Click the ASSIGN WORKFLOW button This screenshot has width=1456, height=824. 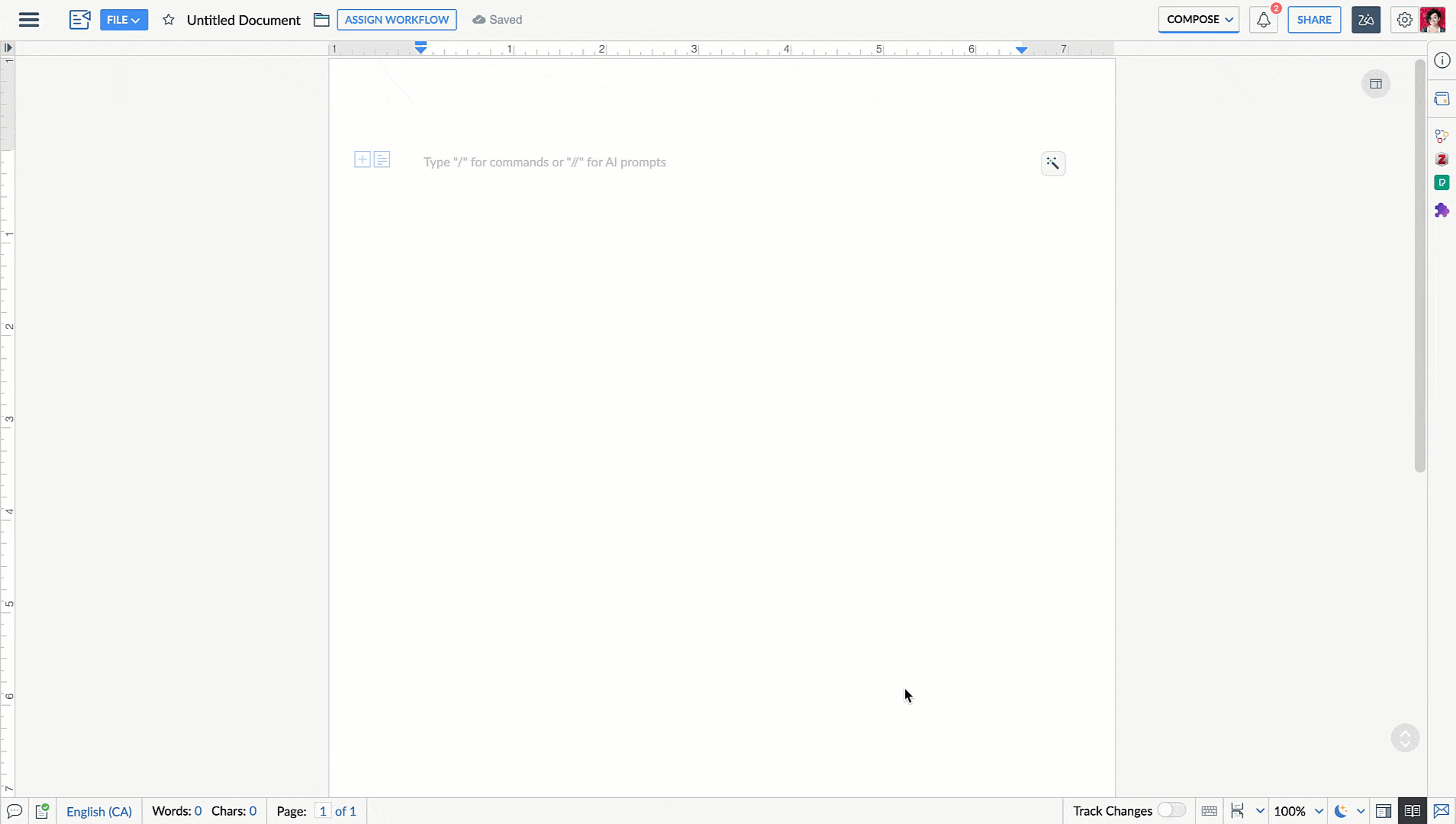(396, 20)
